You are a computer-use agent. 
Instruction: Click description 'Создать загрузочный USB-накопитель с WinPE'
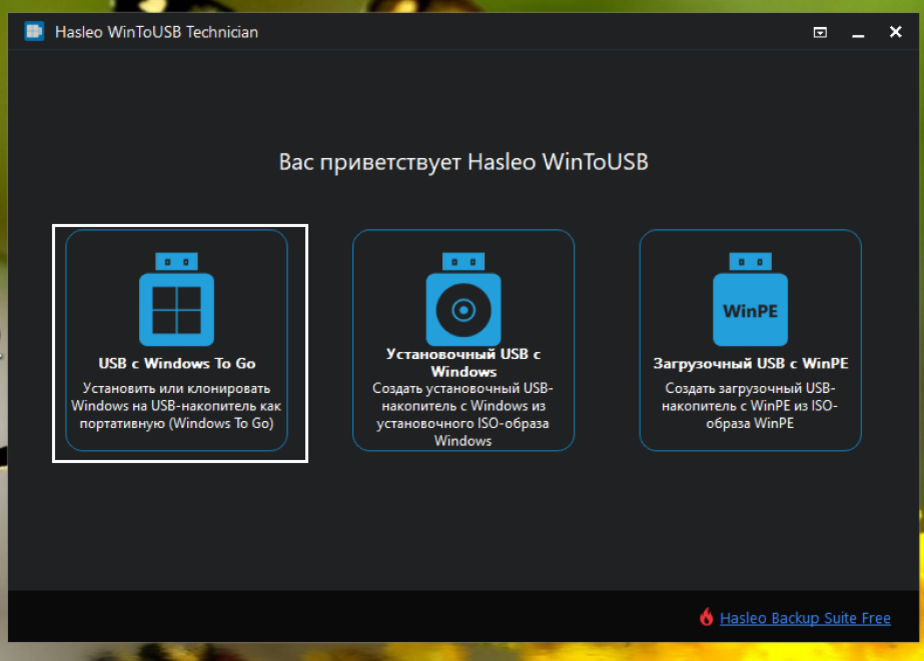click(x=750, y=406)
